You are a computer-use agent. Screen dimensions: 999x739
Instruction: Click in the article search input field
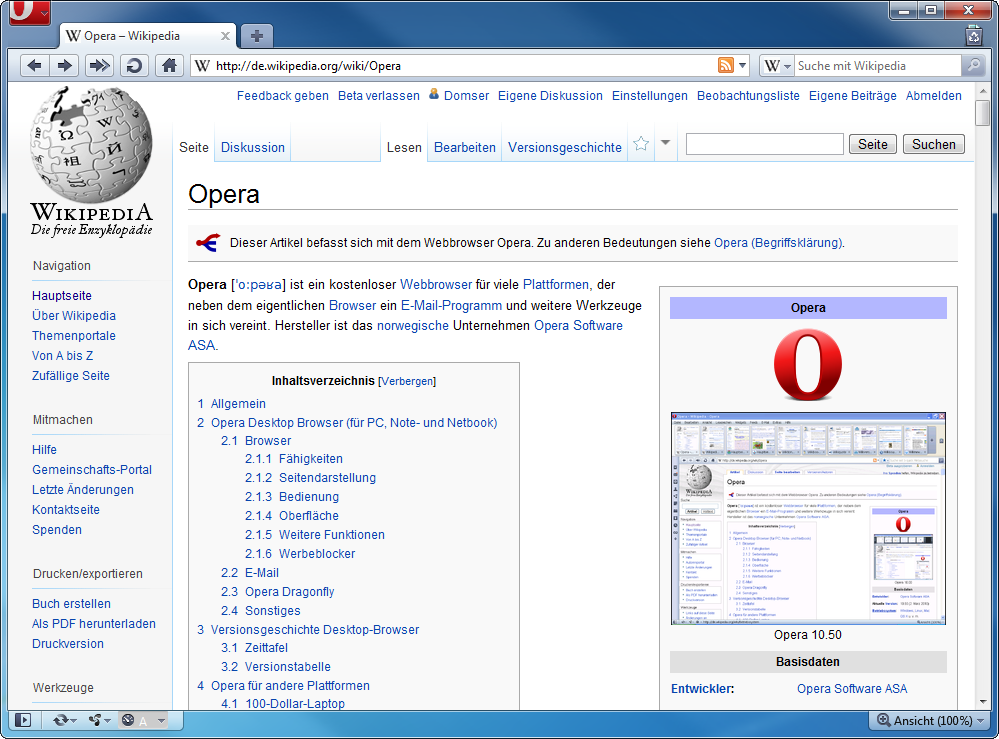(765, 144)
